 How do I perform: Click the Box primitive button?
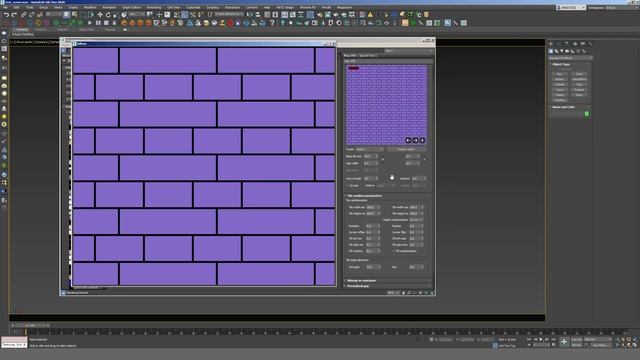[x=560, y=74]
